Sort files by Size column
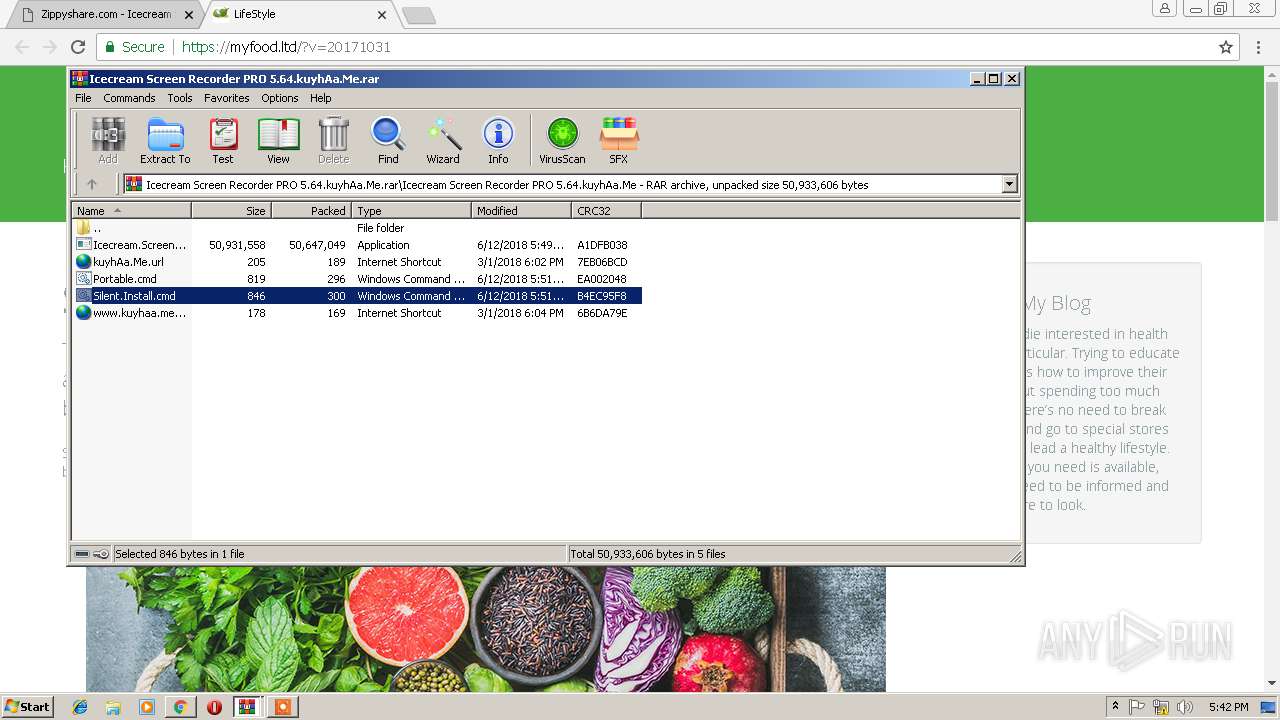Image resolution: width=1280 pixels, height=720 pixels. point(231,211)
